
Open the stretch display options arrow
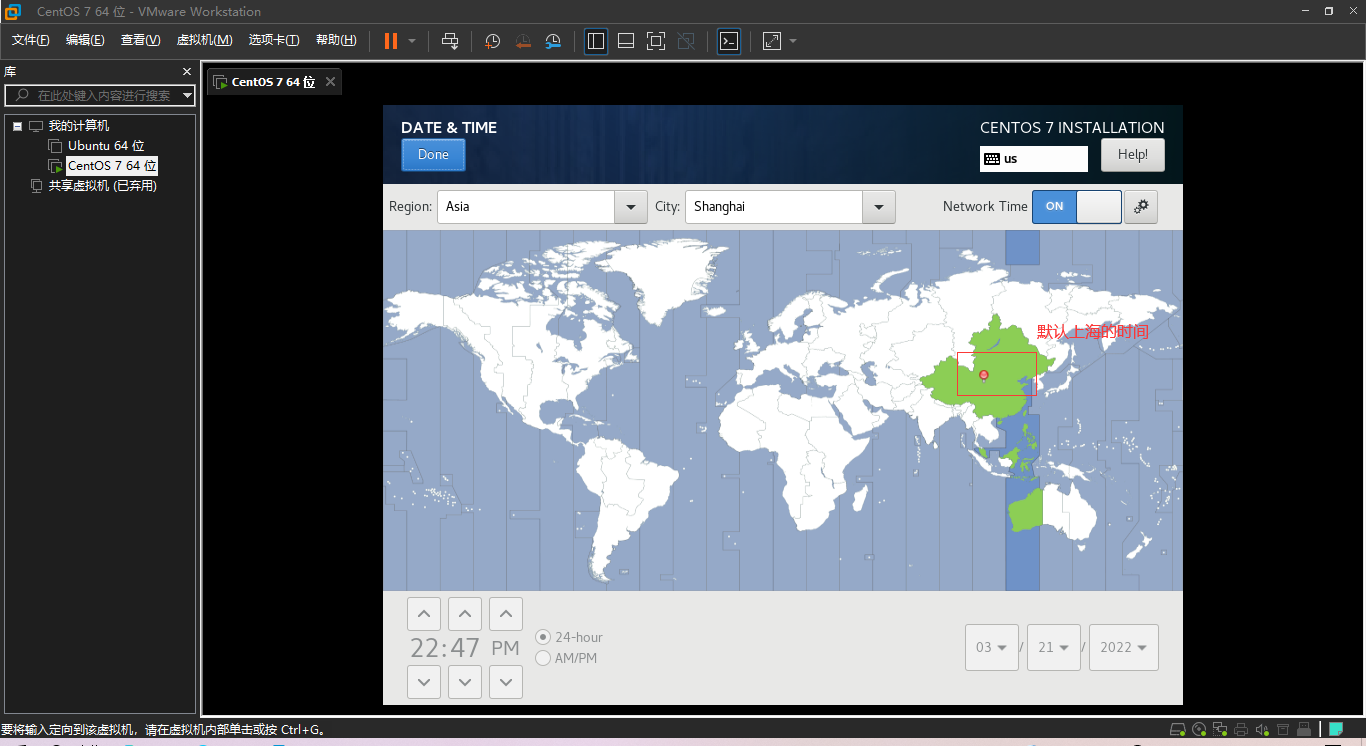pos(793,41)
